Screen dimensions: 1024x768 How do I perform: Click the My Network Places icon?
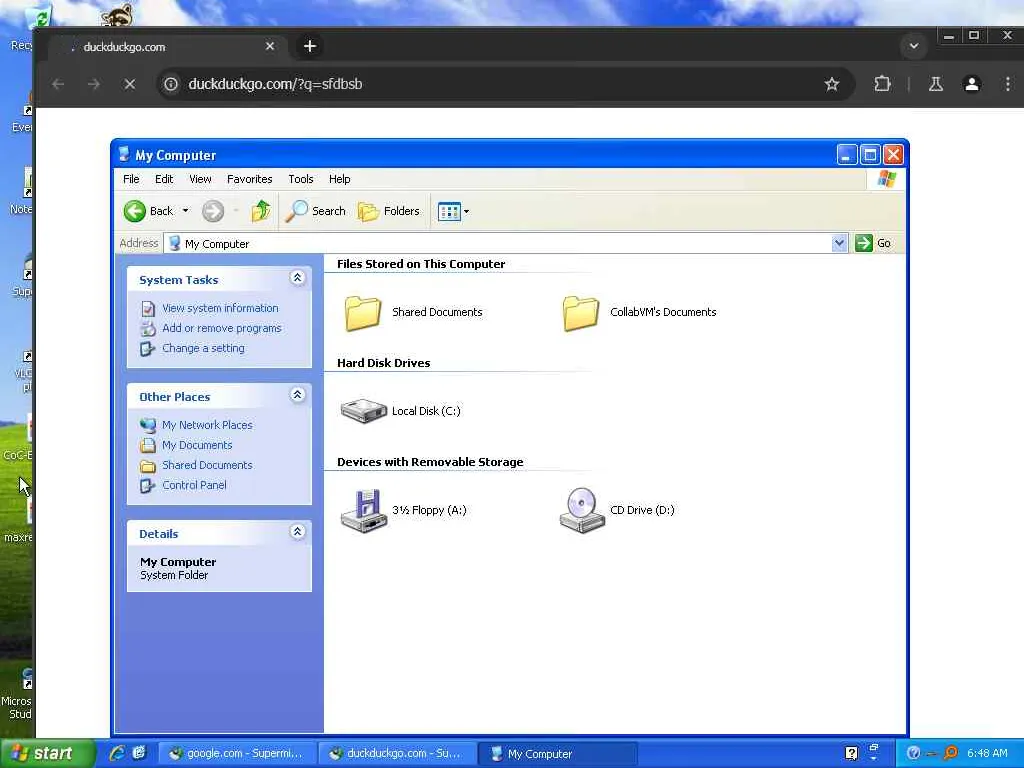(148, 425)
